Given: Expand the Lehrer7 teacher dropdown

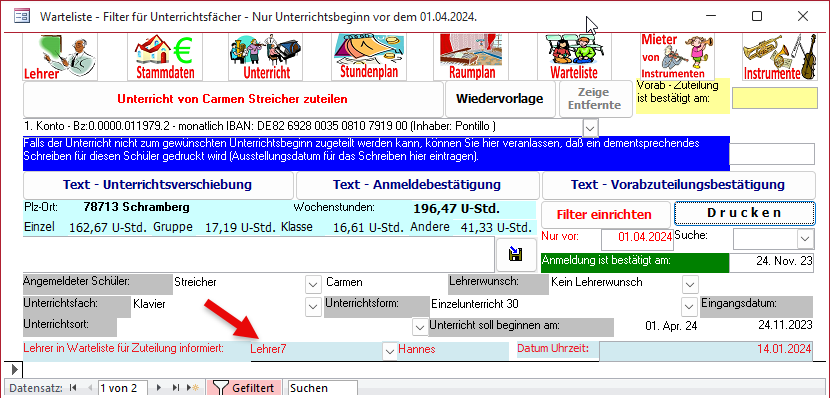Looking at the screenshot, I should tap(390, 350).
